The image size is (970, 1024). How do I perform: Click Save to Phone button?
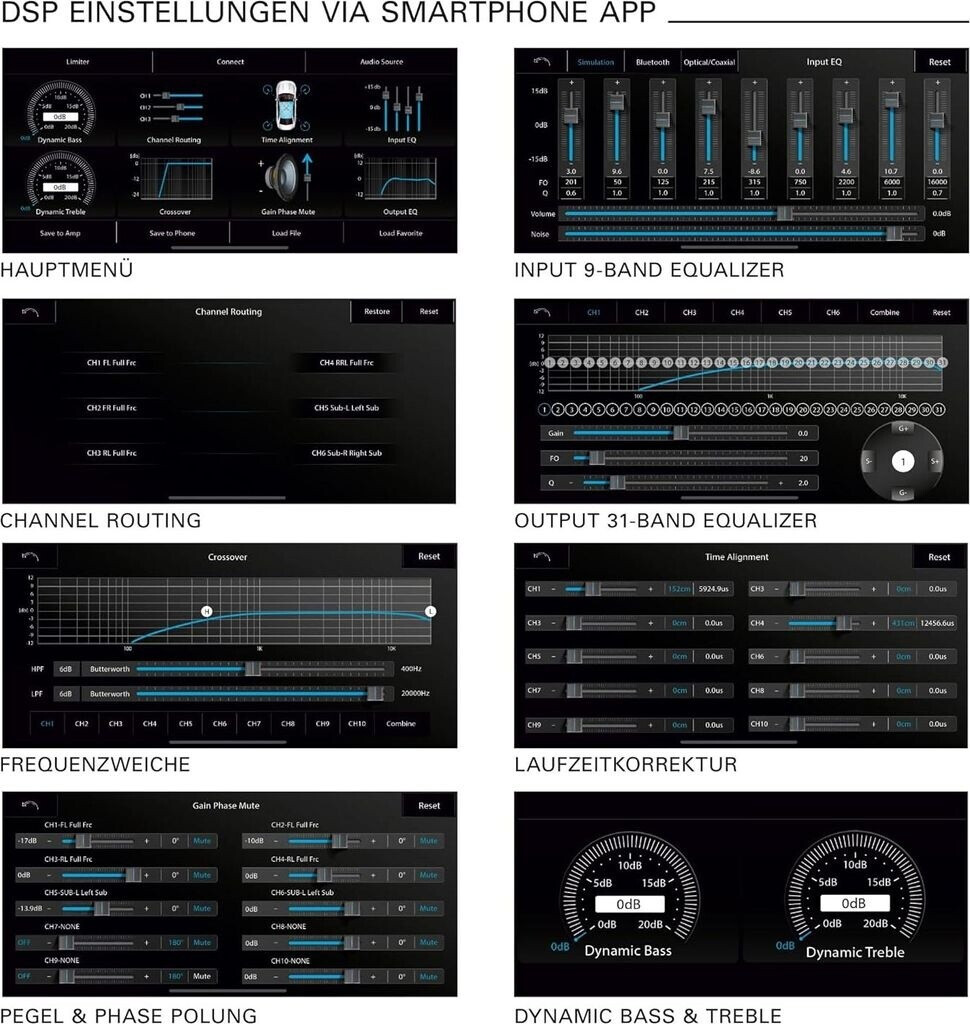pyautogui.click(x=173, y=233)
